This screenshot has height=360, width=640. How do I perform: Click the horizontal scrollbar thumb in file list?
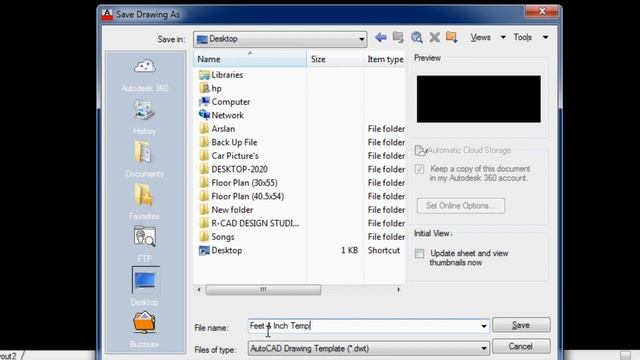(x=263, y=289)
